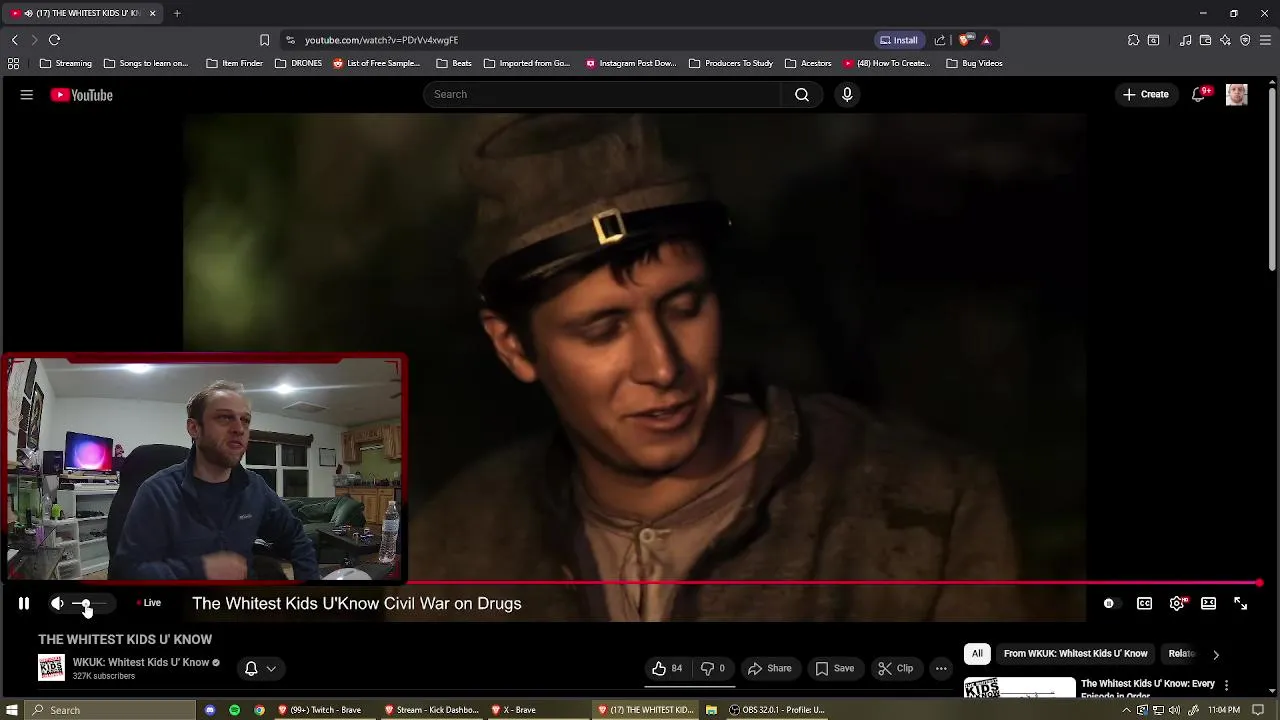The height and width of the screenshot is (720, 1280).
Task: Save the video to a playlist
Action: (835, 668)
